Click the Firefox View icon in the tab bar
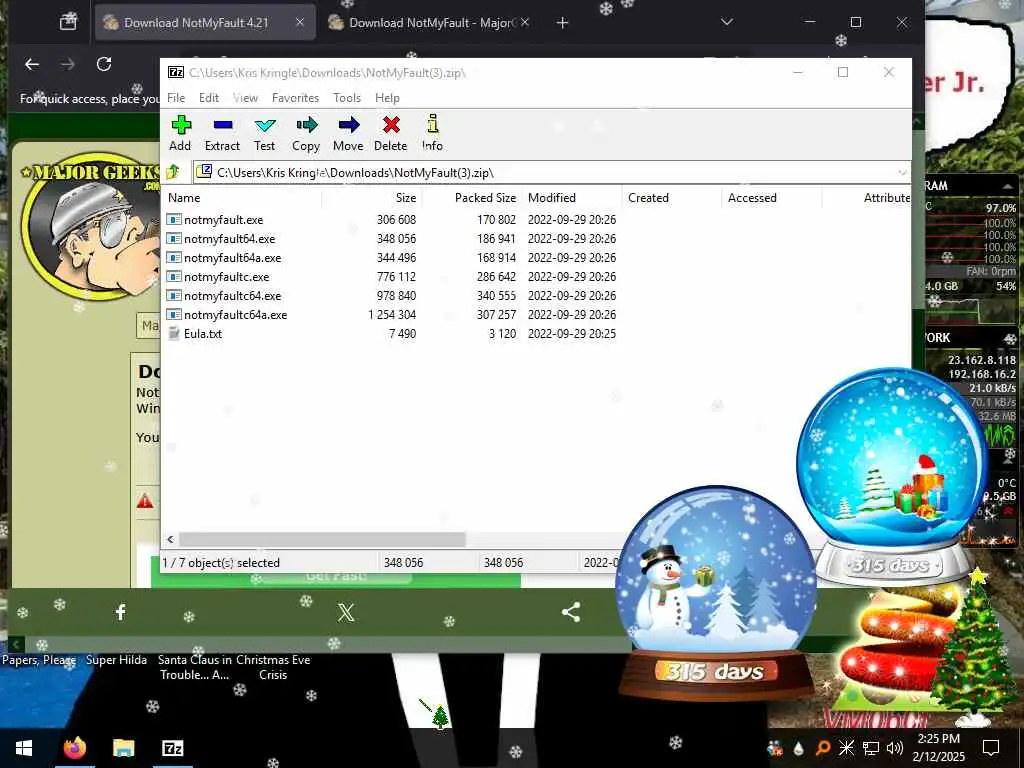 coord(68,22)
